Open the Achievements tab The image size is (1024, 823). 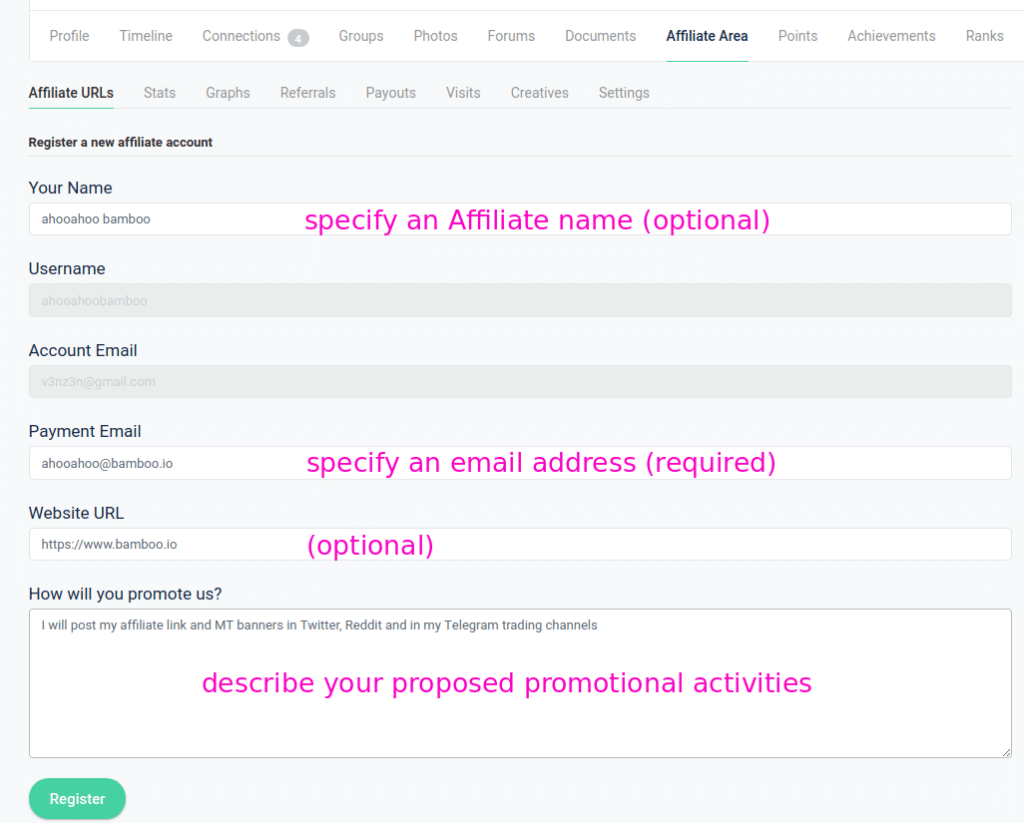point(891,36)
